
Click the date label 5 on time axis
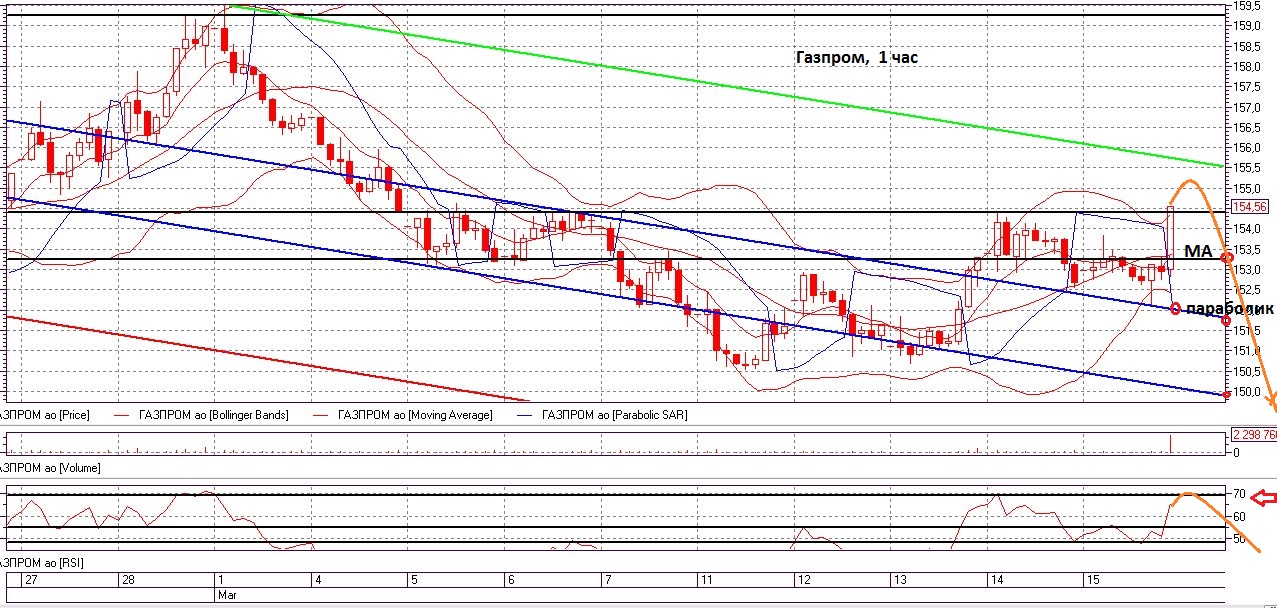pos(413,580)
